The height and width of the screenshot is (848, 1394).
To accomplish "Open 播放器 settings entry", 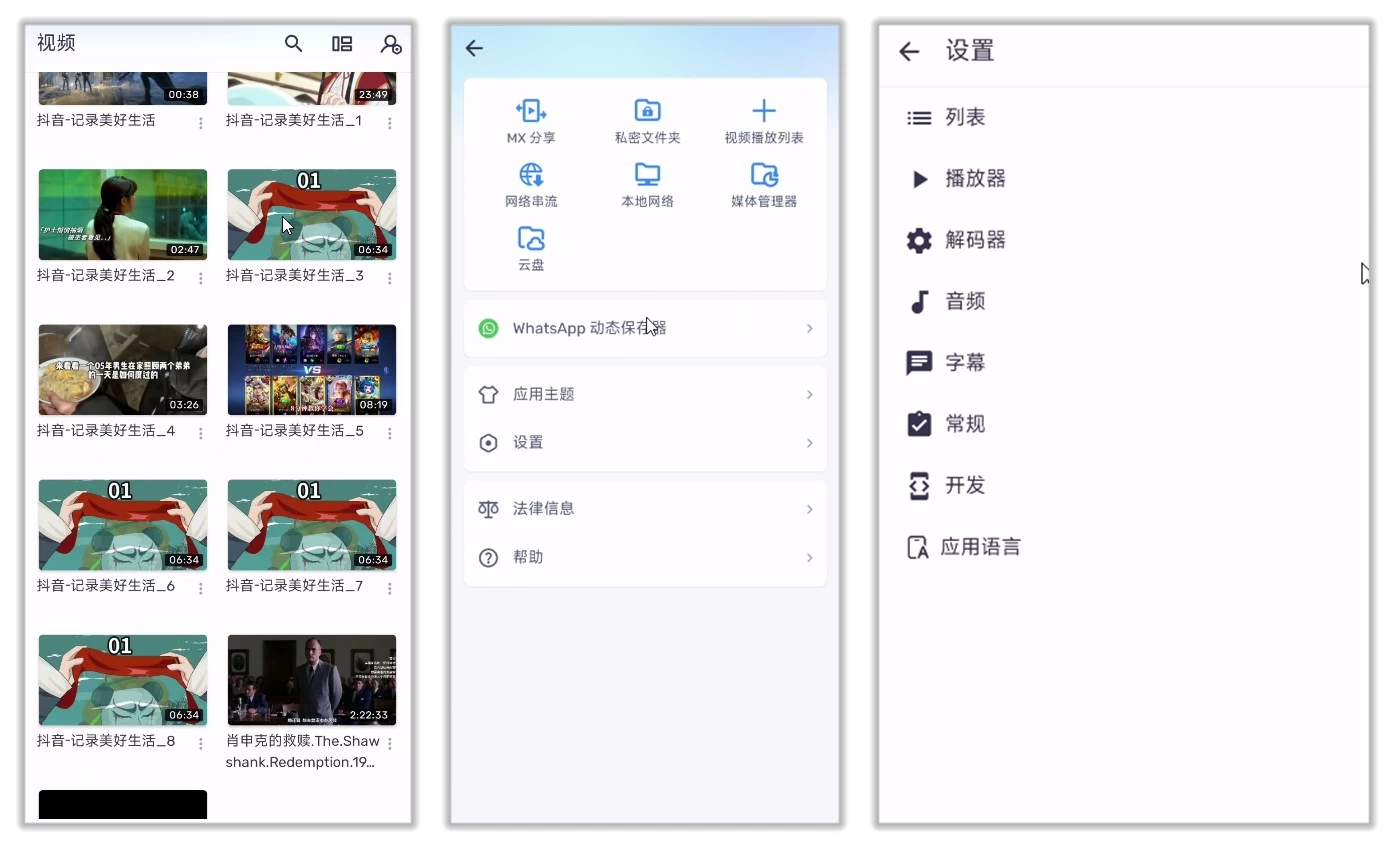I will (975, 179).
